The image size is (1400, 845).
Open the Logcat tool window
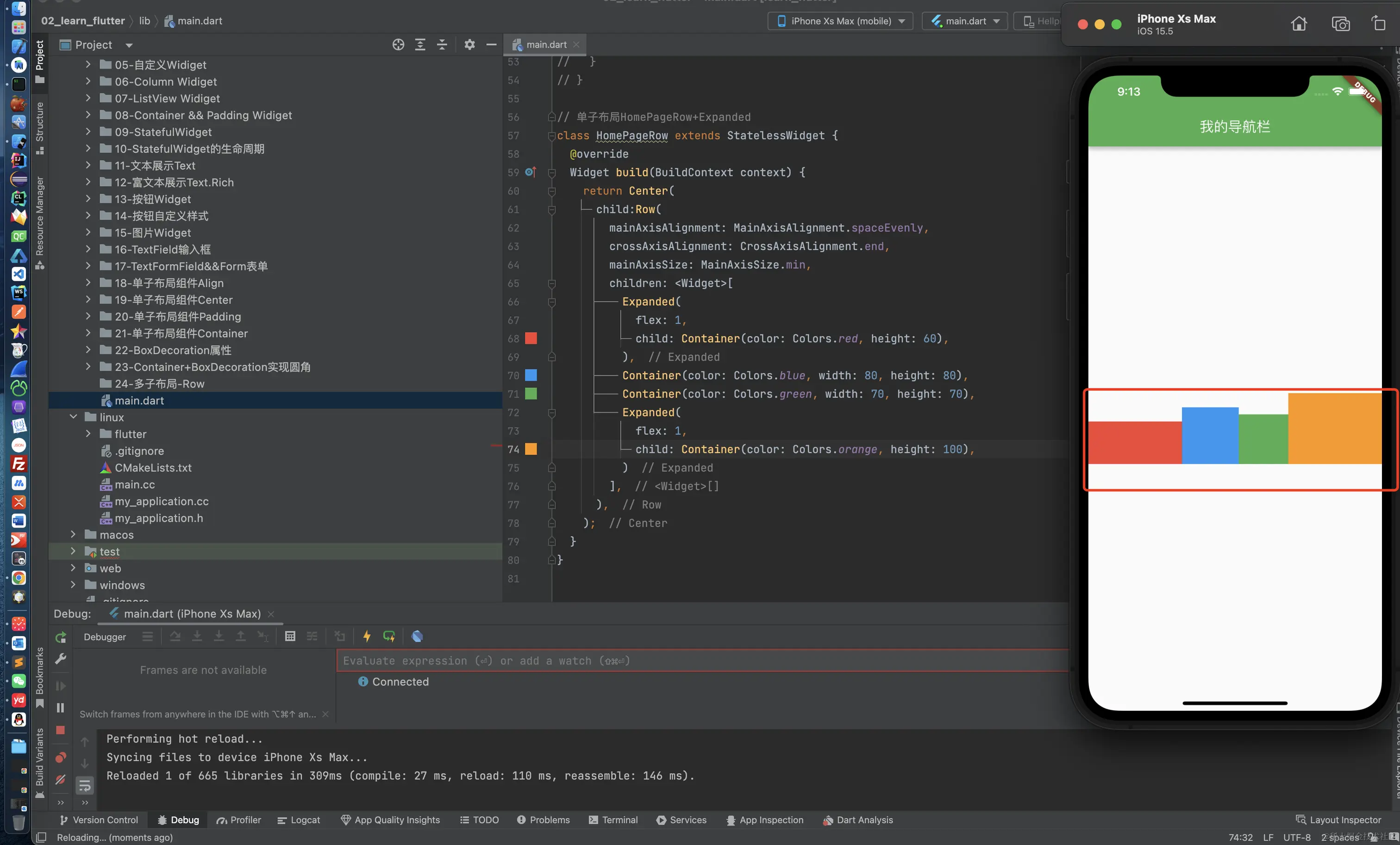coord(299,820)
